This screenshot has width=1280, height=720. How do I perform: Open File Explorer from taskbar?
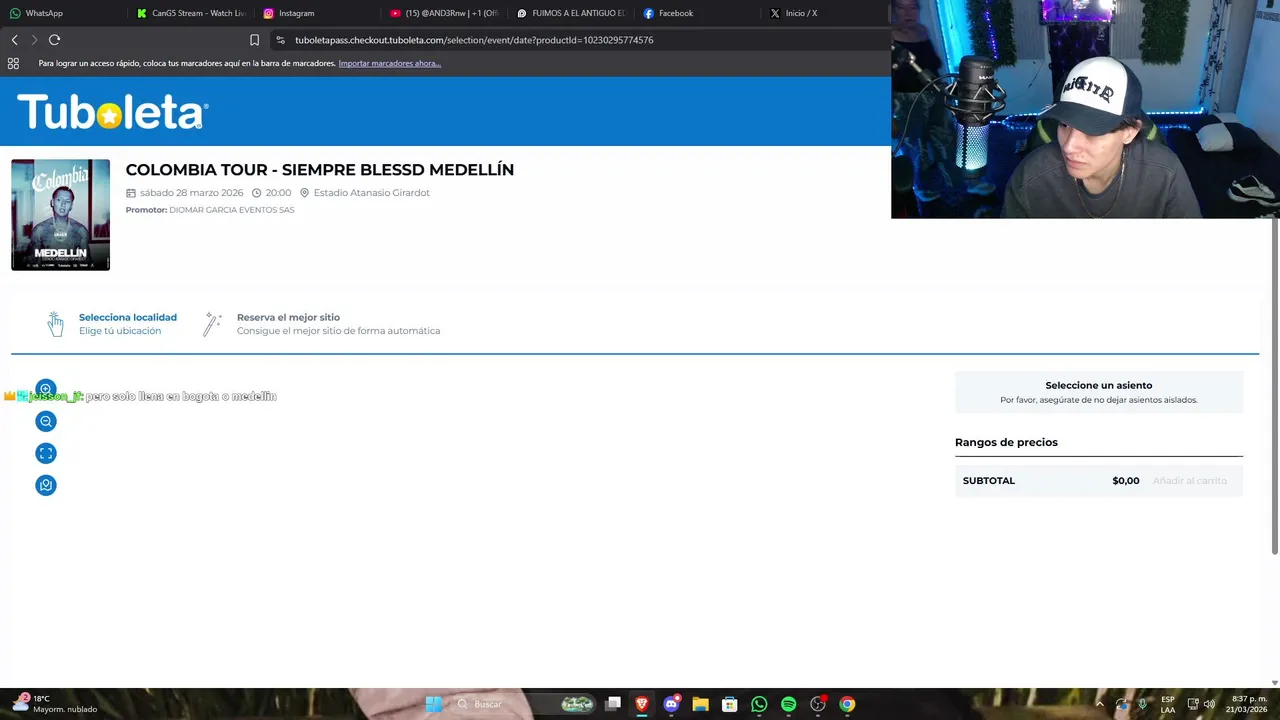[x=700, y=704]
